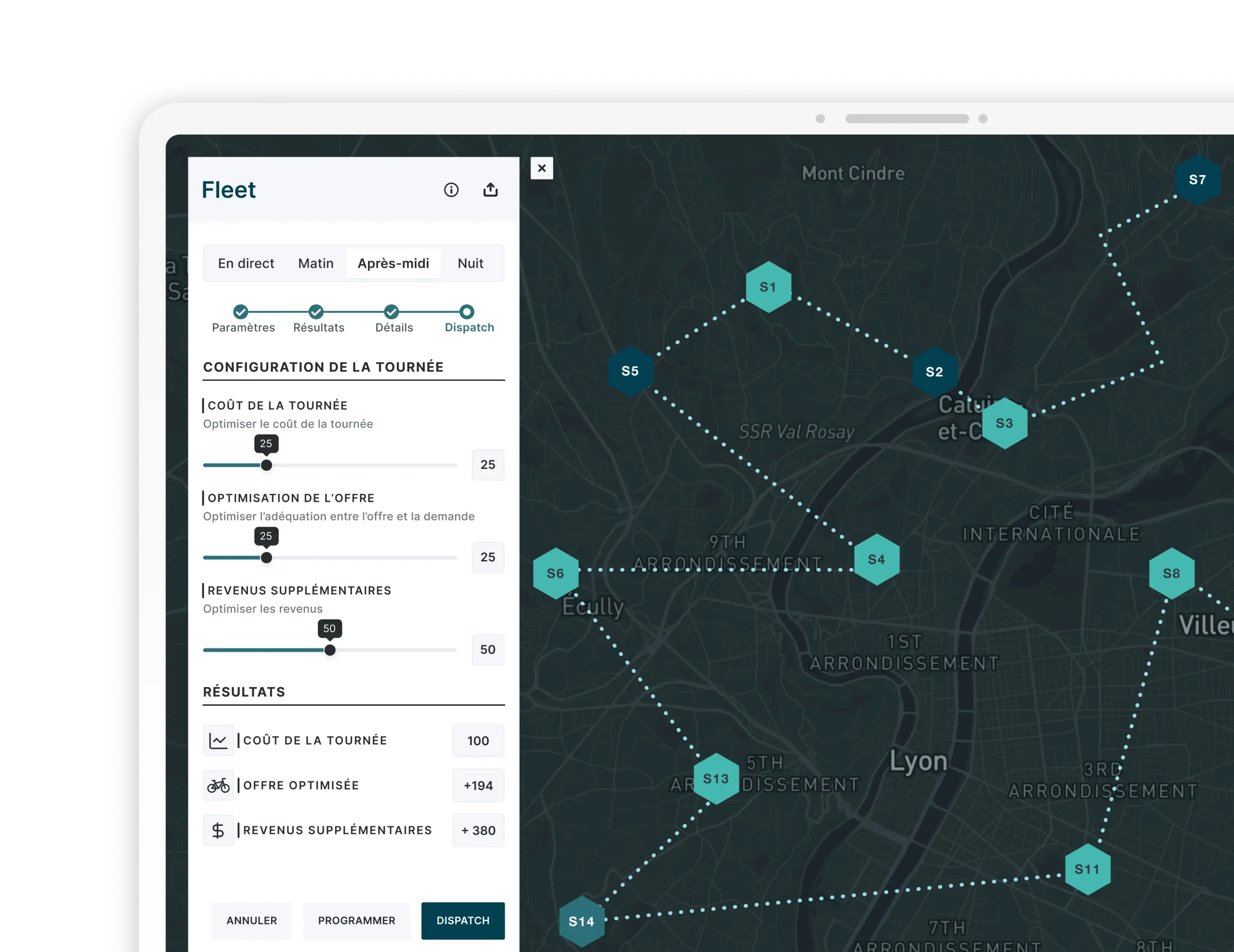Viewport: 1234px width, 952px height.
Task: Click the bicycle icon next to Offre optimisée
Action: coord(218,785)
